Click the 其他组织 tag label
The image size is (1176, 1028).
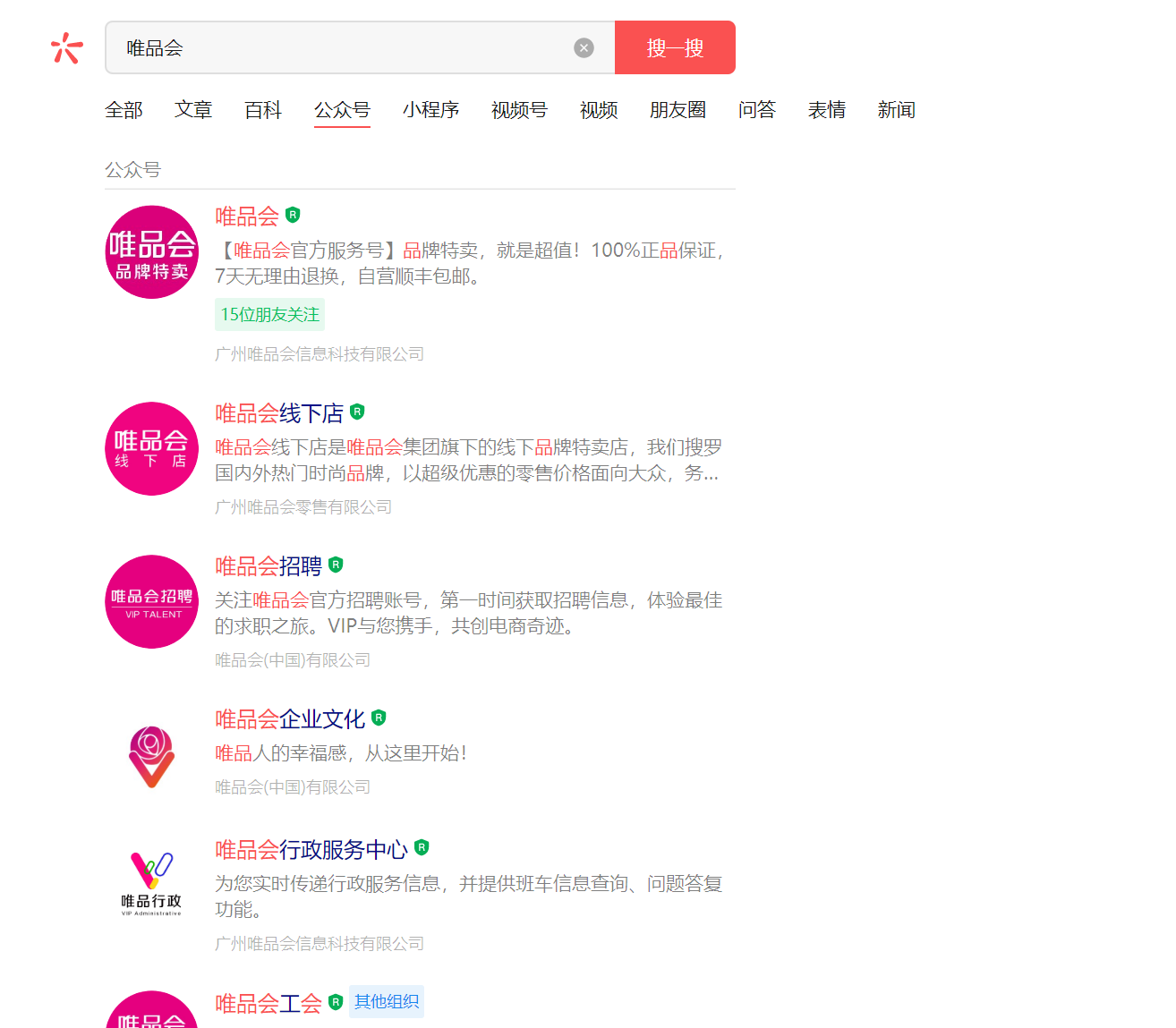[387, 1002]
